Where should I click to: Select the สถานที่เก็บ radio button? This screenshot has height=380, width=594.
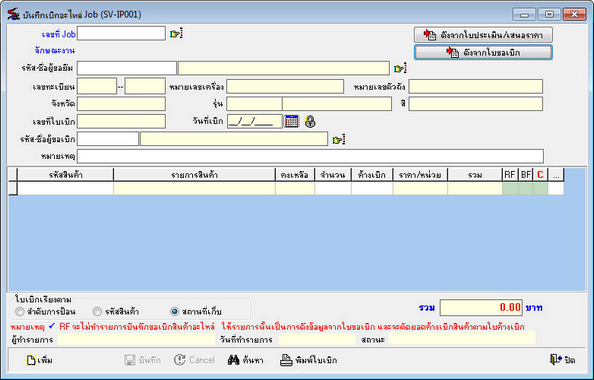pyautogui.click(x=174, y=312)
